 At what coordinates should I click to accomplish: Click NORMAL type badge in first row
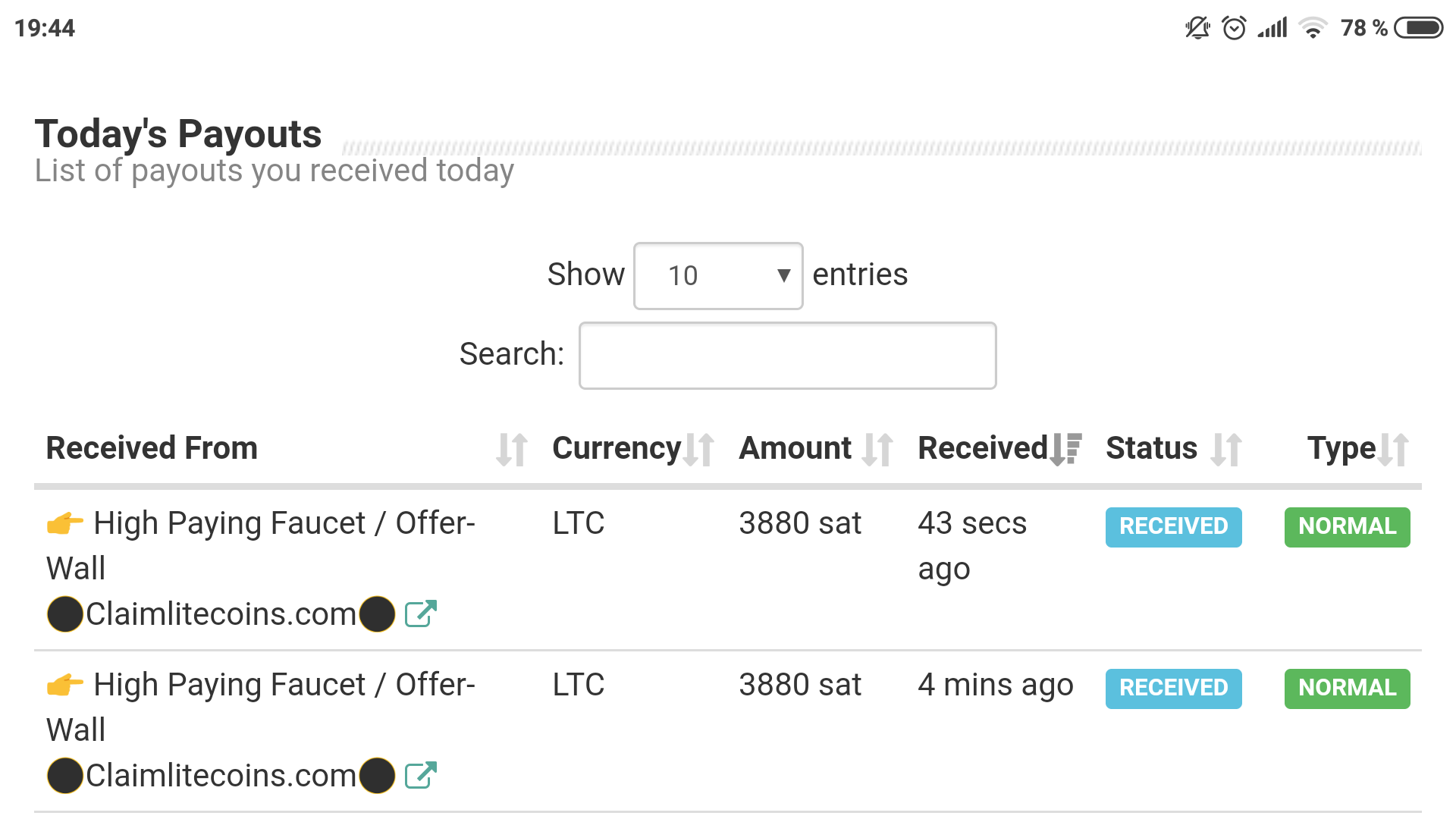(1347, 526)
